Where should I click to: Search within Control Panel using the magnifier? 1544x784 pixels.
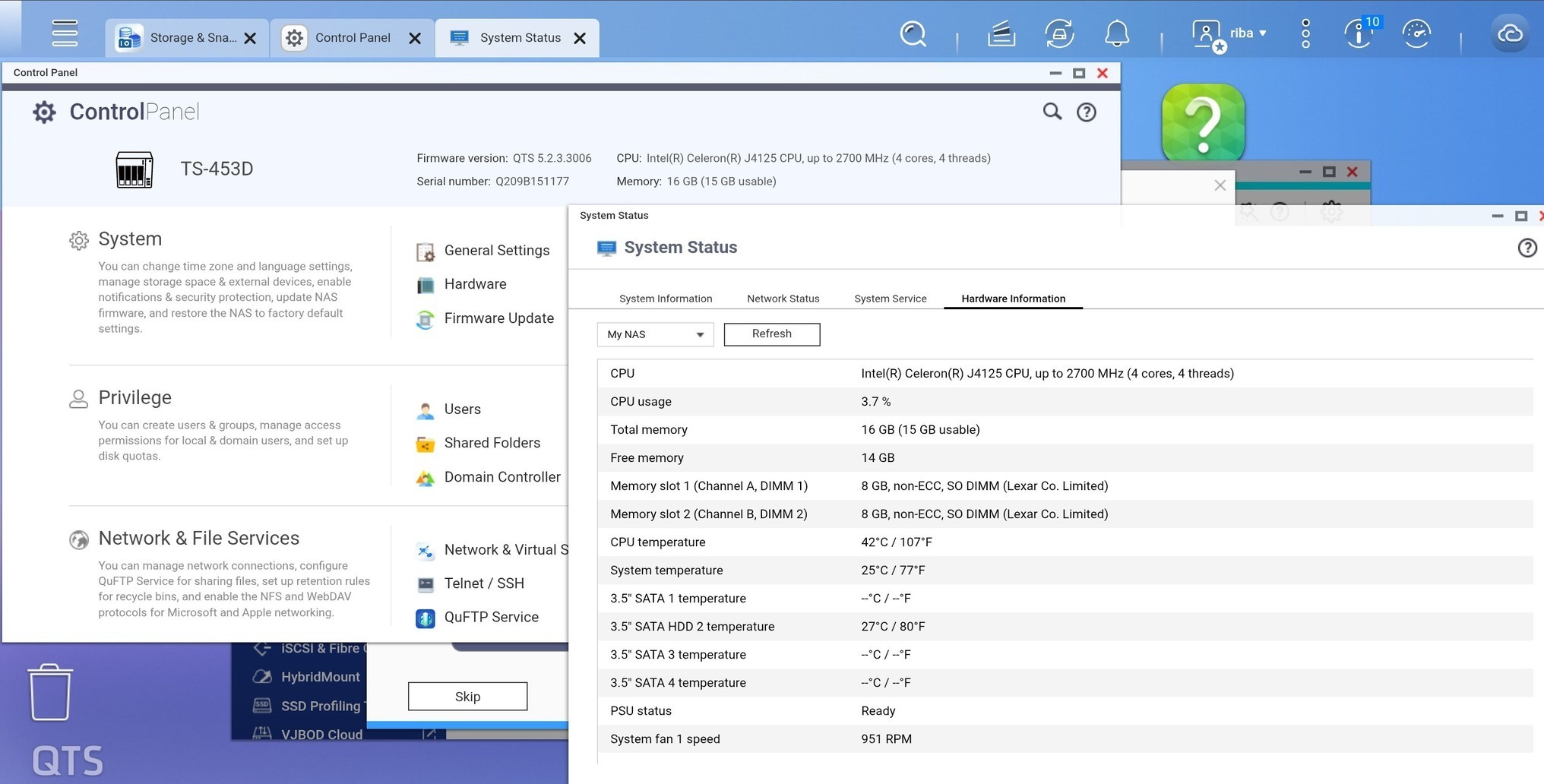[x=1052, y=112]
